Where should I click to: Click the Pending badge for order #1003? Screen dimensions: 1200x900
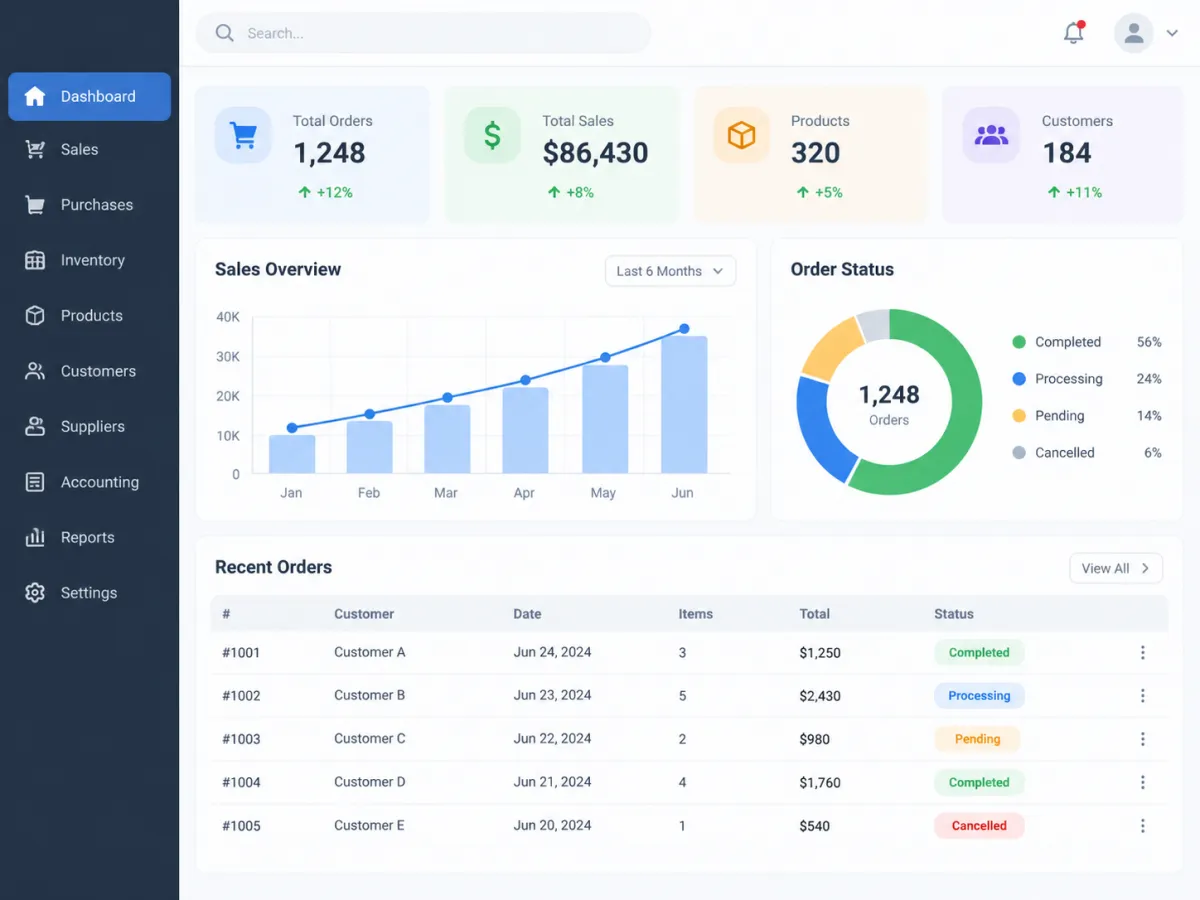coord(977,739)
